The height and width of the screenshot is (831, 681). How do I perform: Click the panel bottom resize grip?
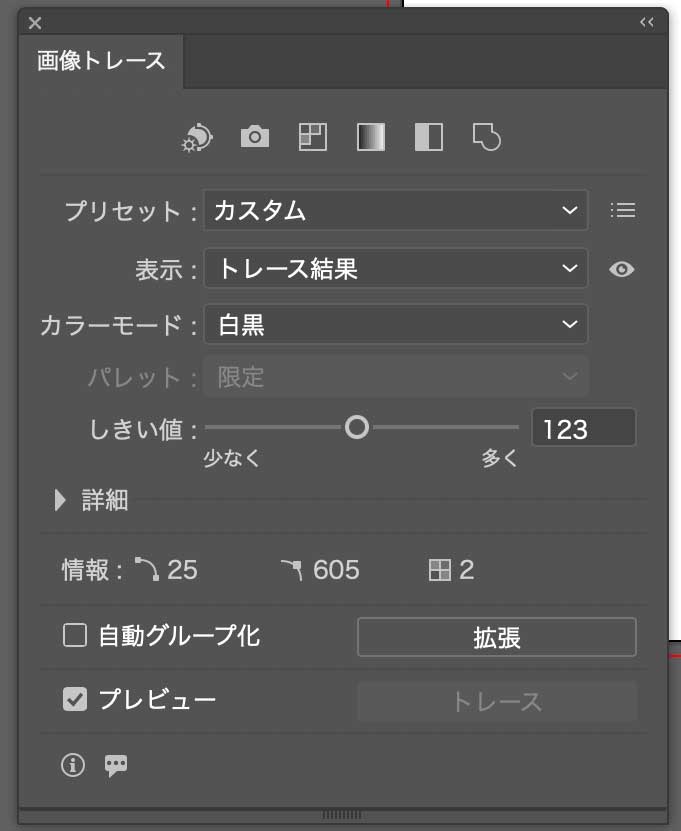pos(342,815)
